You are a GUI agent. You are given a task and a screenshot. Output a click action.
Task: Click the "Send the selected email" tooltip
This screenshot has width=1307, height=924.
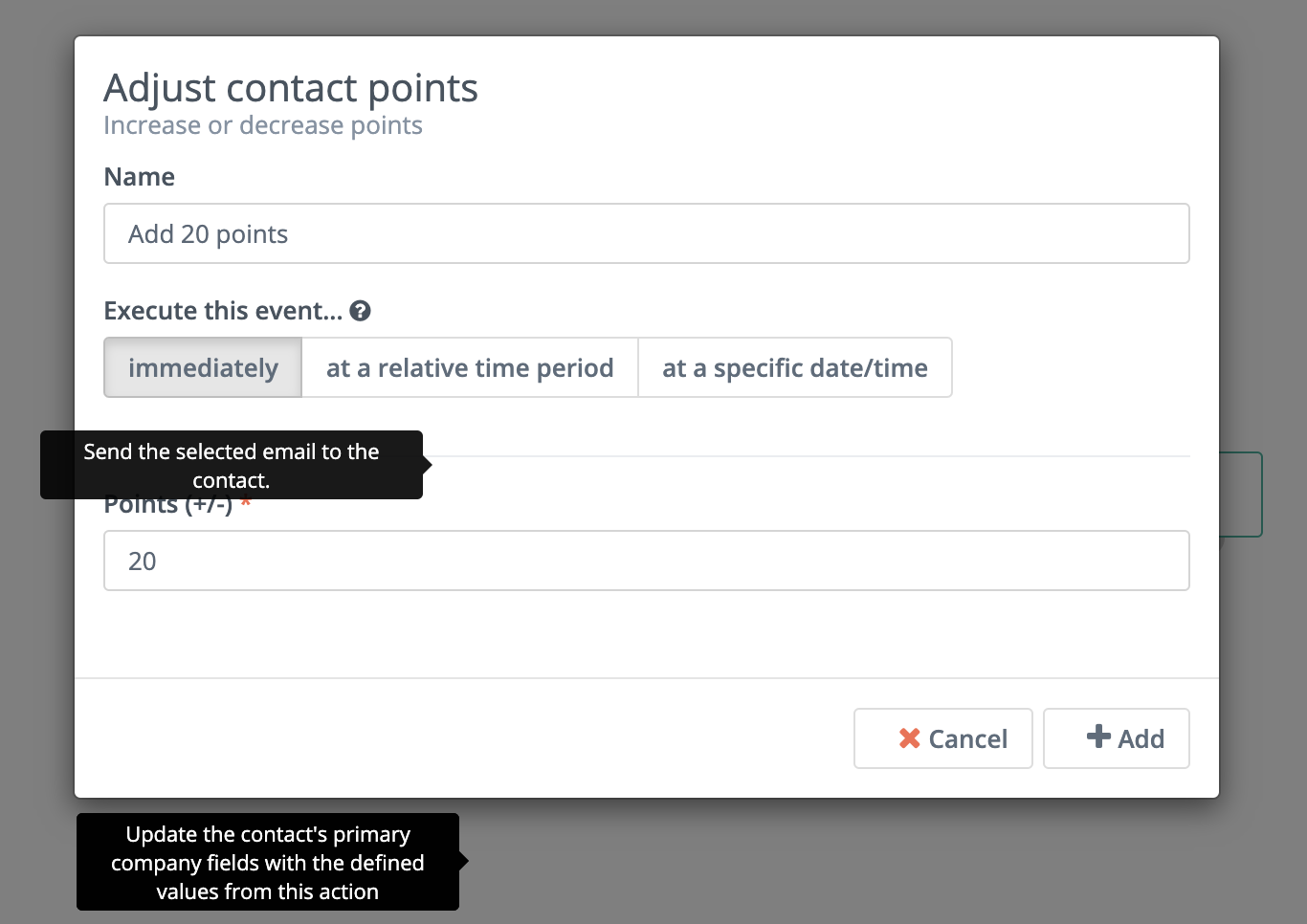232,465
